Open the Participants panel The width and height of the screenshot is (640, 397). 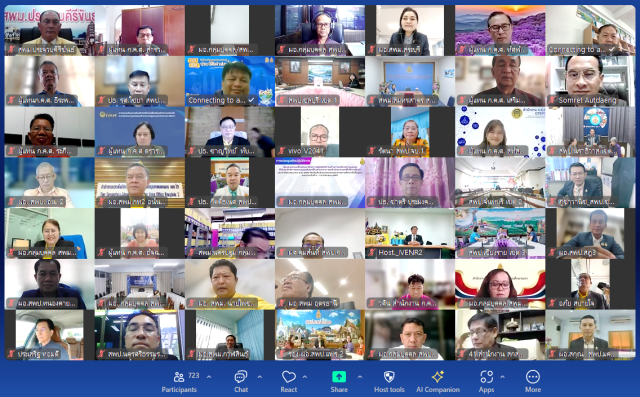pos(179,382)
